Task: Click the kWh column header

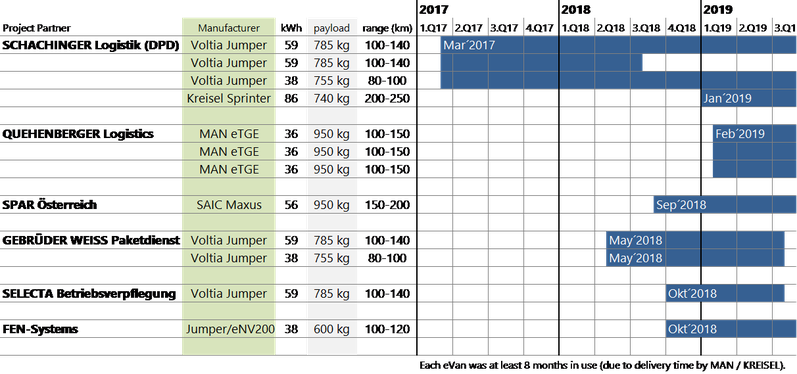Action: pyautogui.click(x=291, y=28)
